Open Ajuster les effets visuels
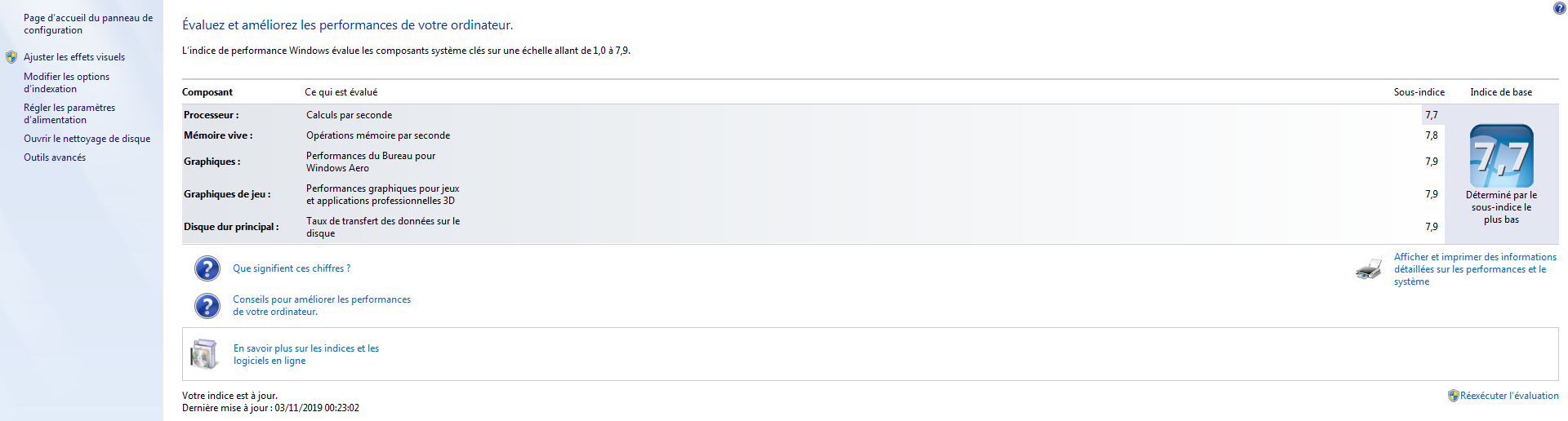Screen dimensions: 1568x421 pos(74,57)
